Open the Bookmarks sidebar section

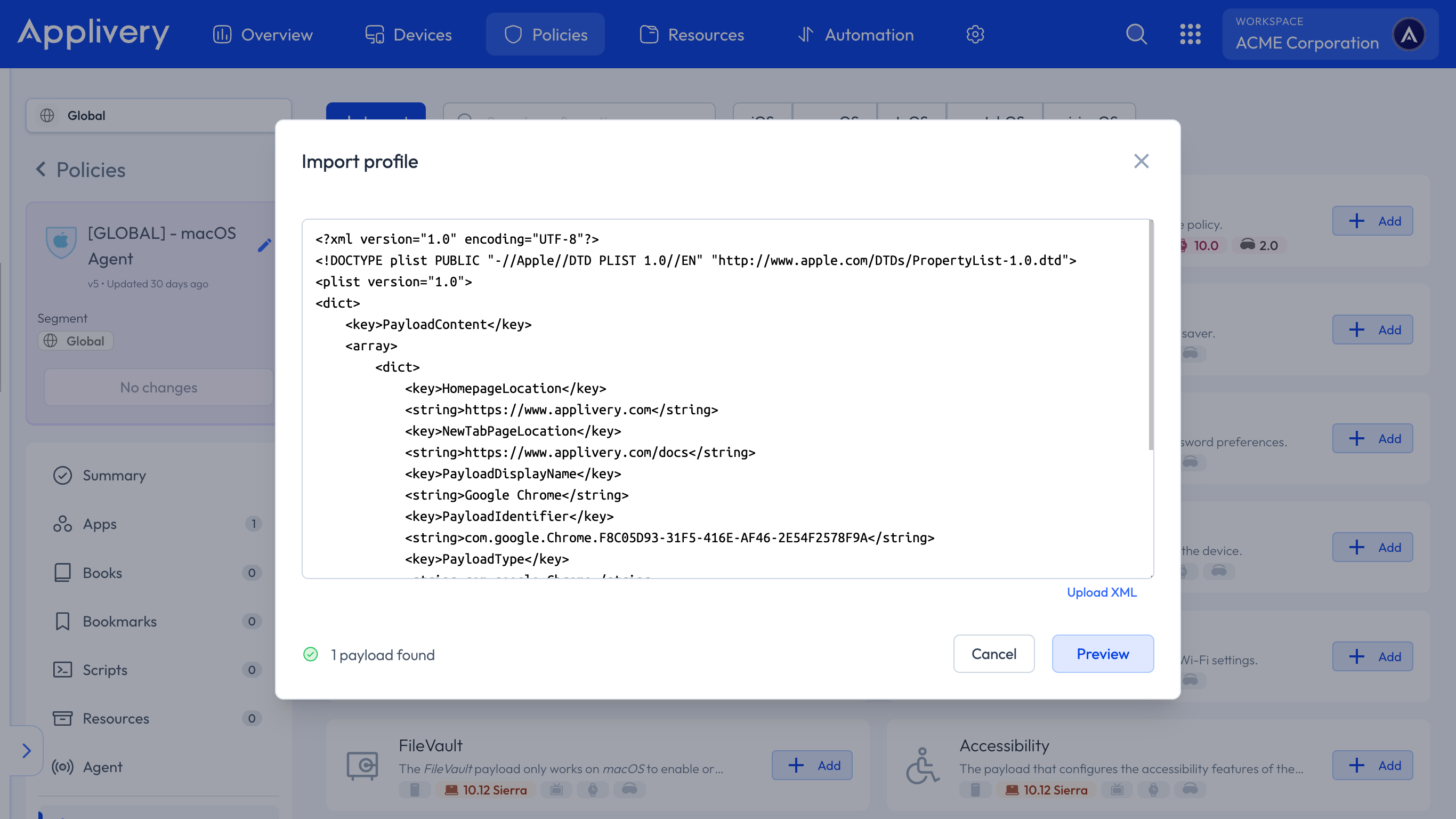pos(119,621)
